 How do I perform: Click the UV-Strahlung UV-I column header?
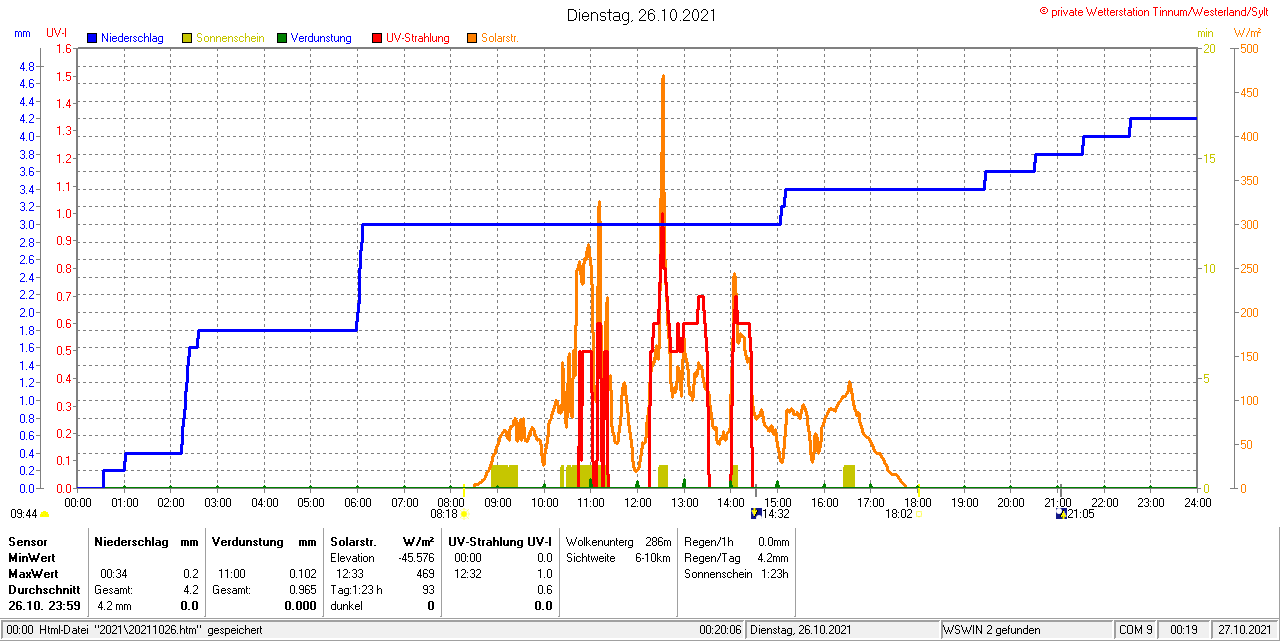point(499,541)
